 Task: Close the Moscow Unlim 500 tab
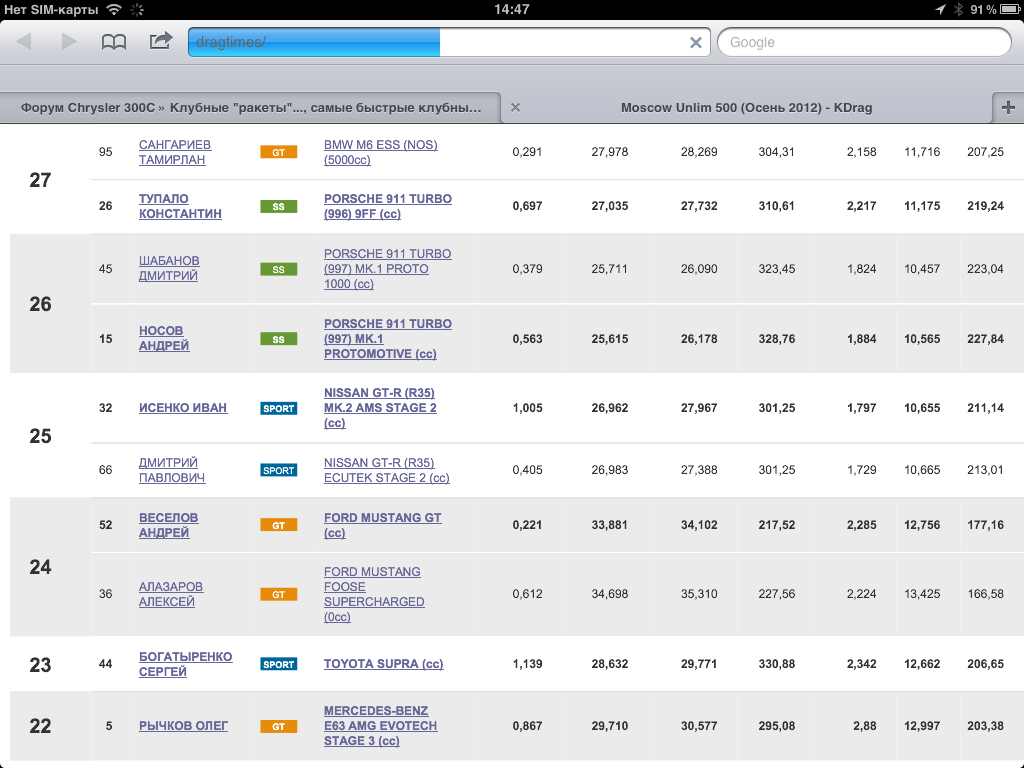(515, 108)
